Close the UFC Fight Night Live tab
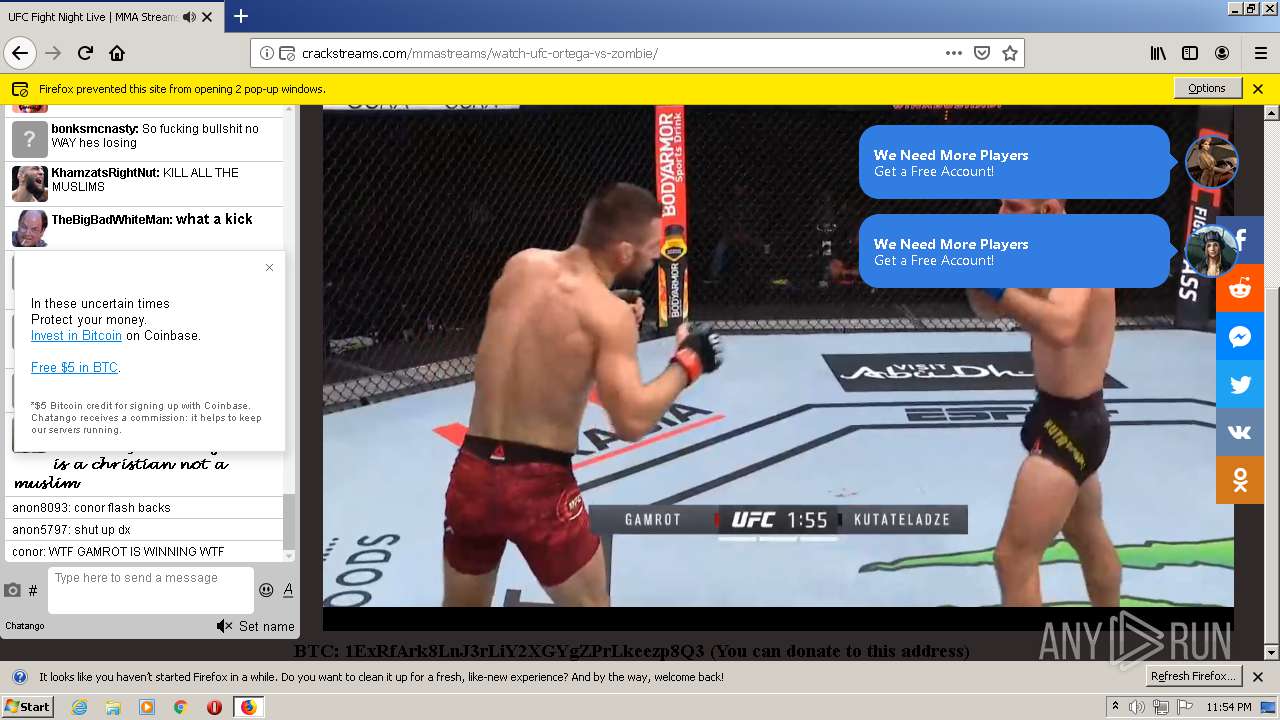 pyautogui.click(x=207, y=17)
